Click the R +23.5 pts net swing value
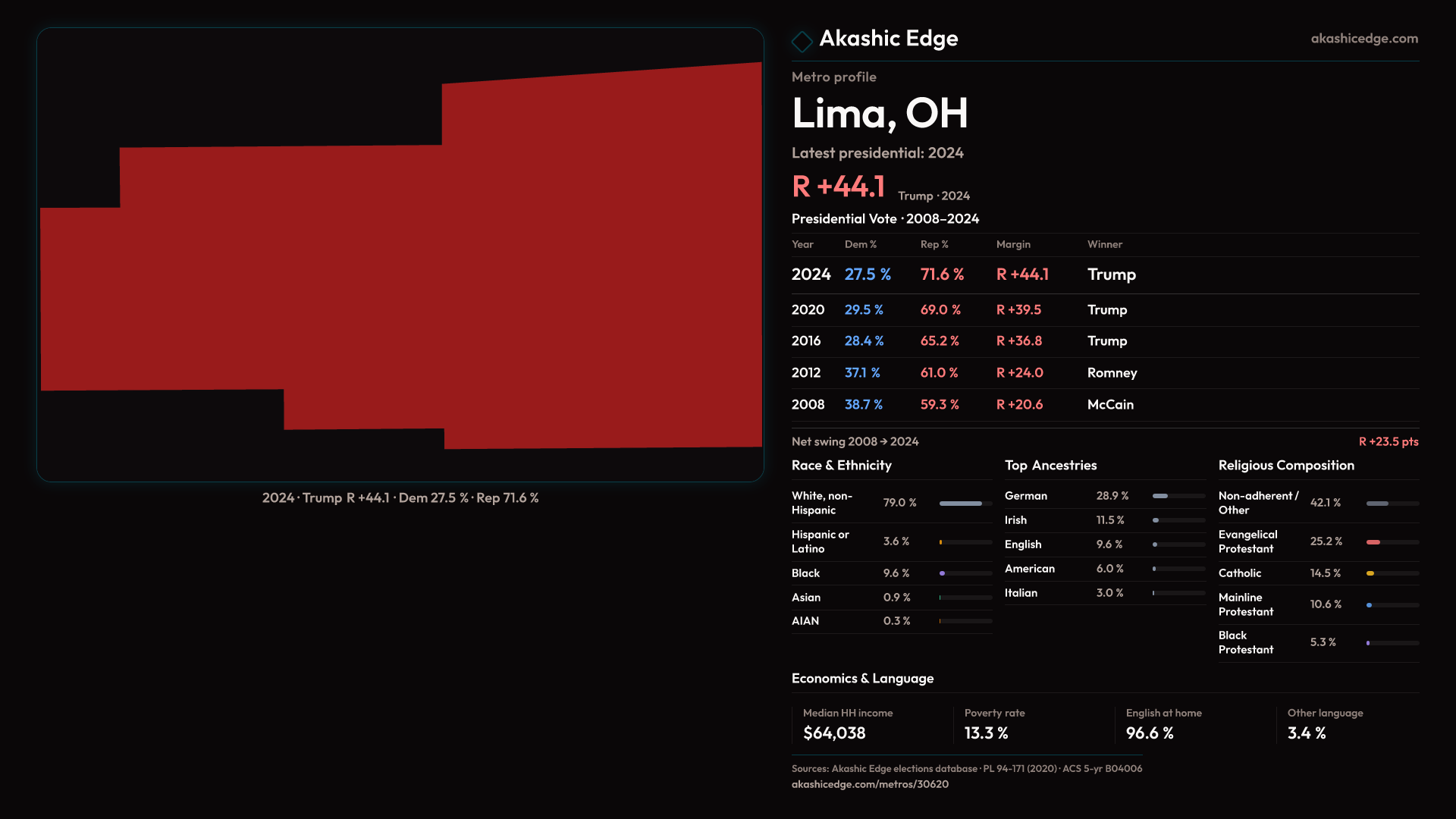The width and height of the screenshot is (1456, 819). [x=1388, y=442]
